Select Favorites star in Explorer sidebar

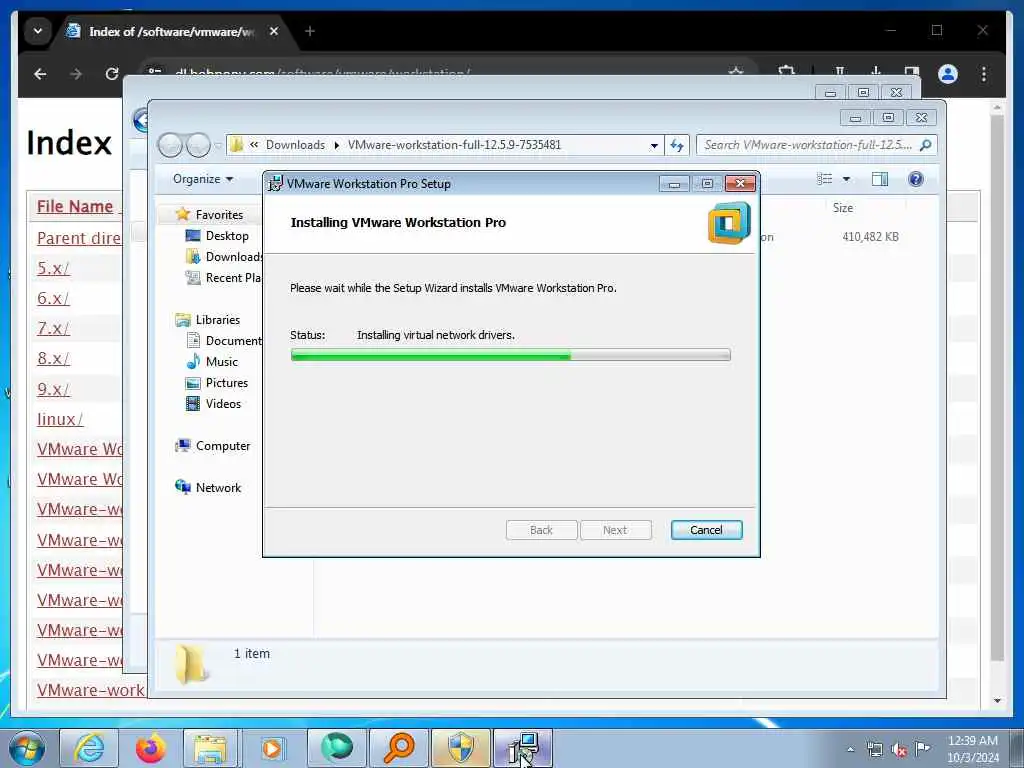click(183, 214)
